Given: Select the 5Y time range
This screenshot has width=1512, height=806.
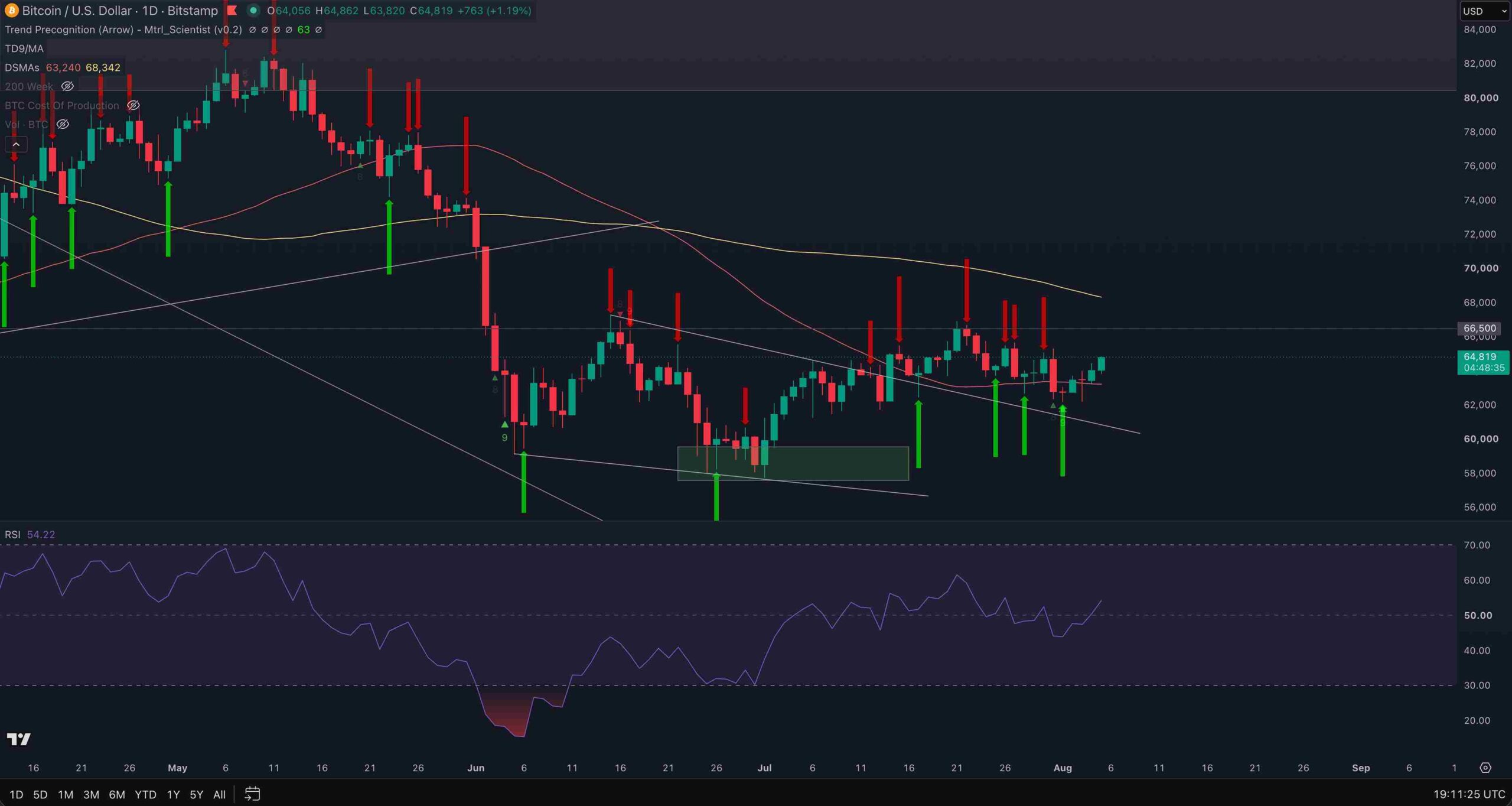Looking at the screenshot, I should [196, 794].
